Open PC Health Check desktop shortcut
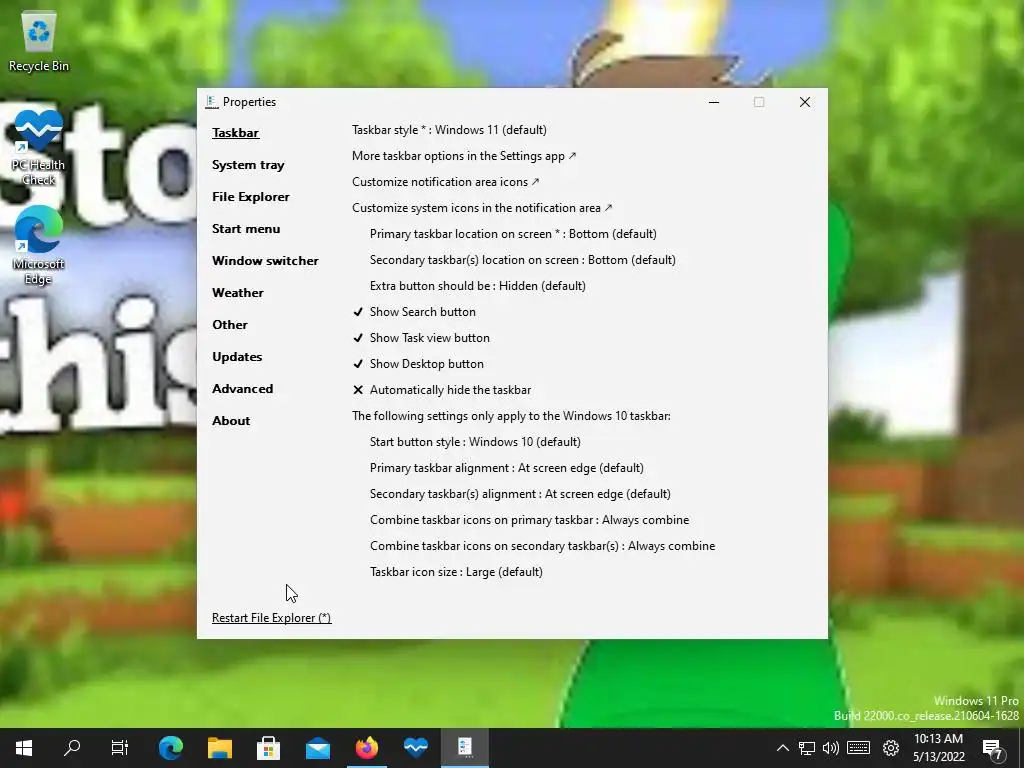This screenshot has height=768, width=1024. (39, 147)
